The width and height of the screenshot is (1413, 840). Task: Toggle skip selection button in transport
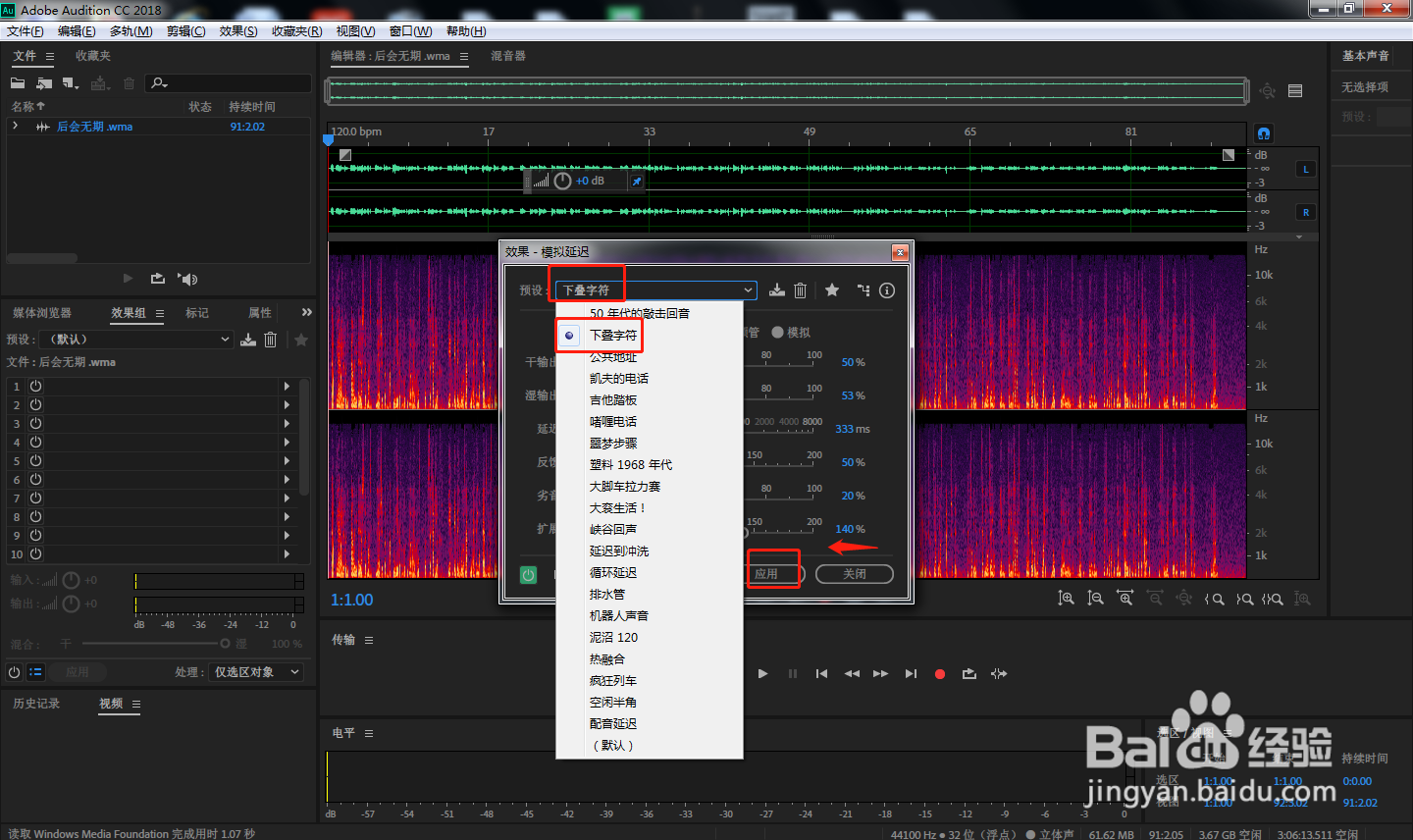[999, 674]
